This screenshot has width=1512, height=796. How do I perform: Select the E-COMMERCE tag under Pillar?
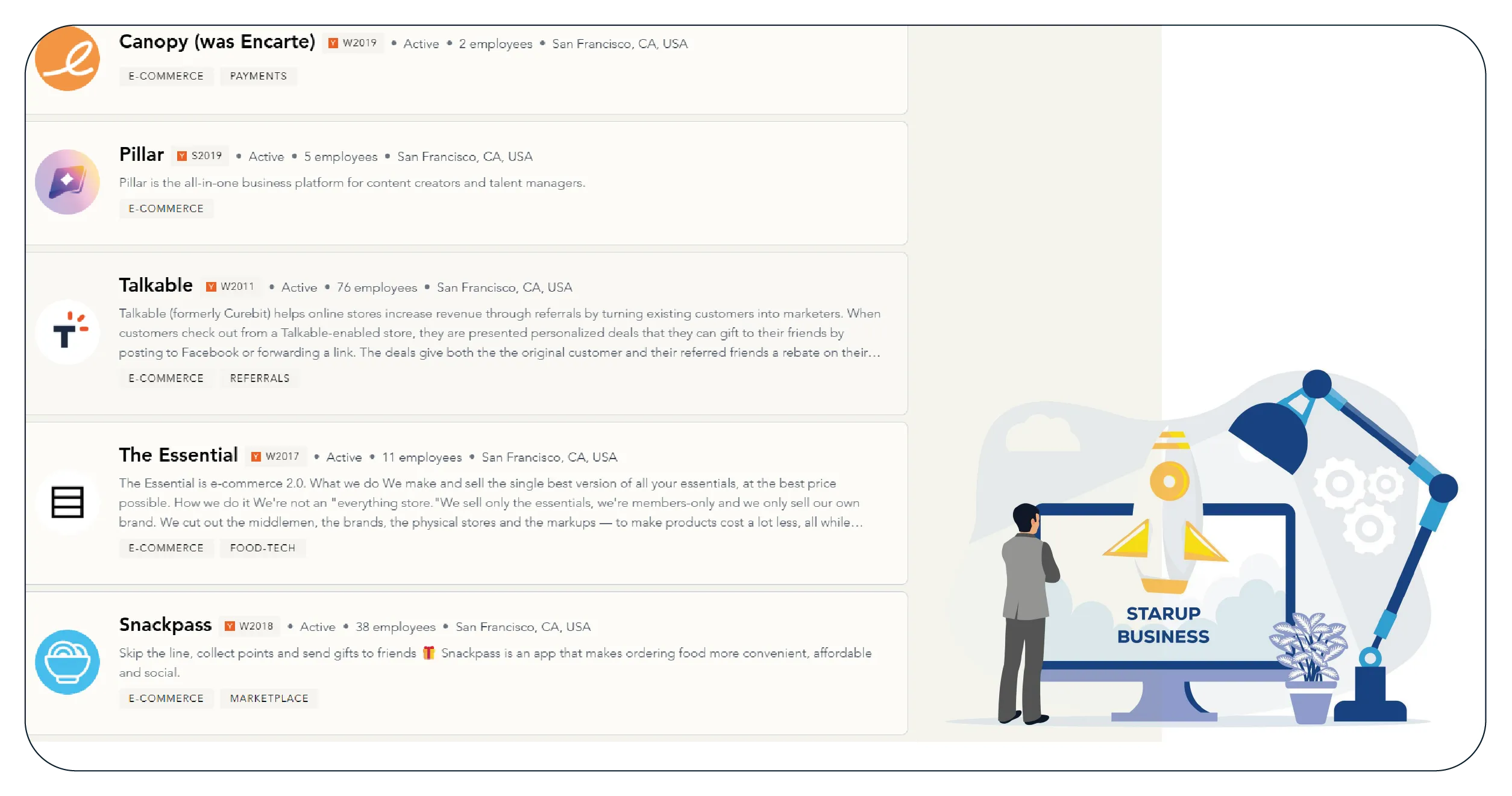(166, 208)
